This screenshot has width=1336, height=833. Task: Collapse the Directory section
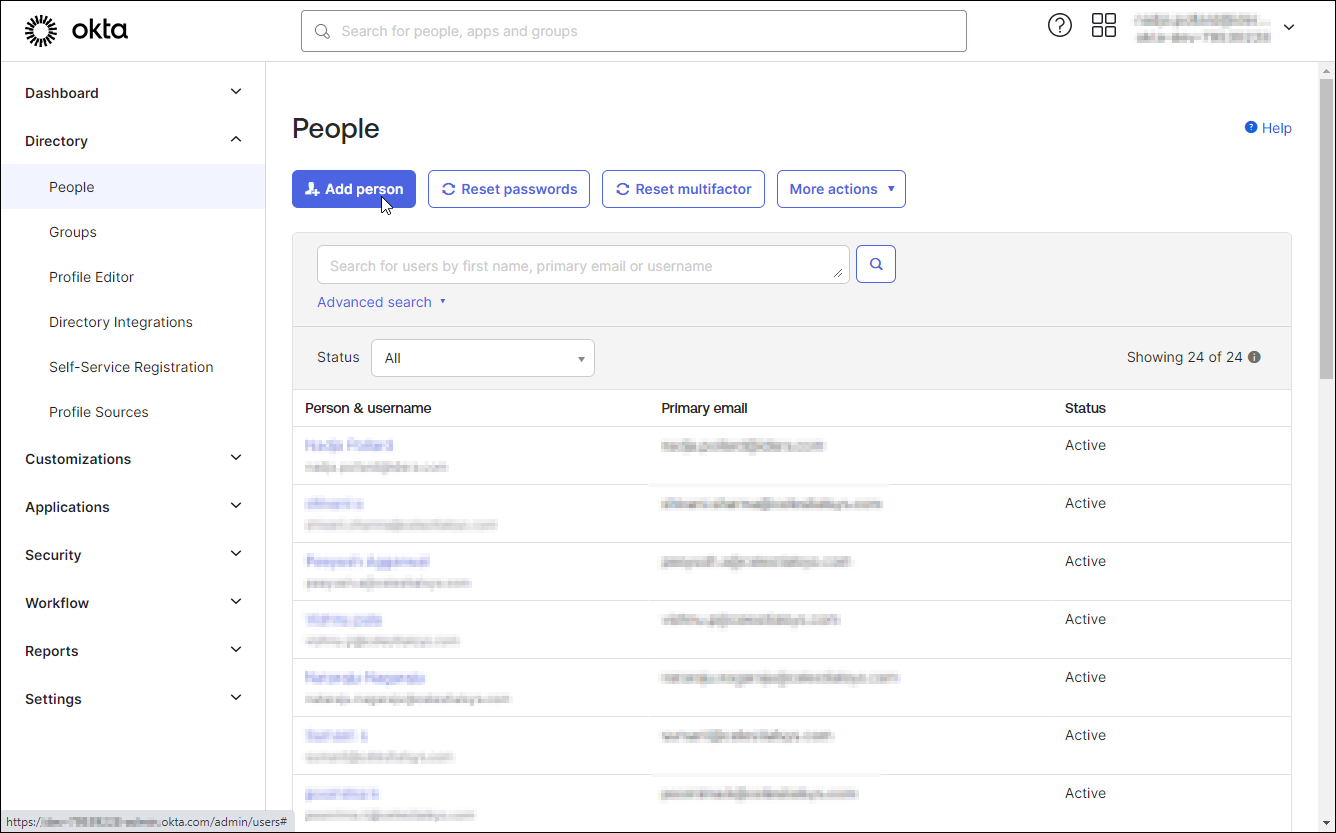coord(133,141)
